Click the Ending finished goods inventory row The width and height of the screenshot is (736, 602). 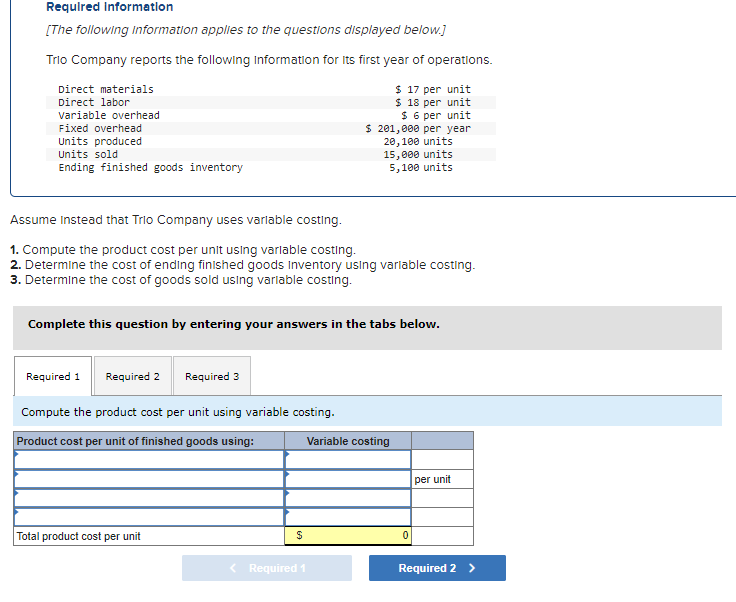(x=270, y=168)
